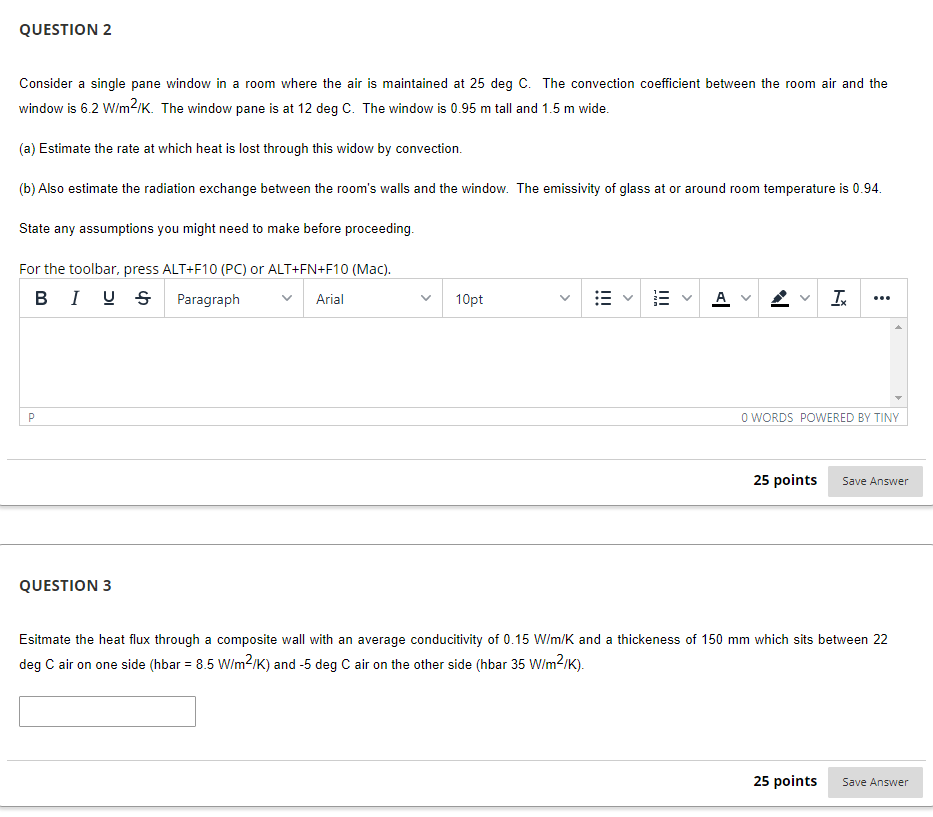This screenshot has width=933, height=817.
Task: Click part (b) radiation exchange text
Action: [450, 189]
